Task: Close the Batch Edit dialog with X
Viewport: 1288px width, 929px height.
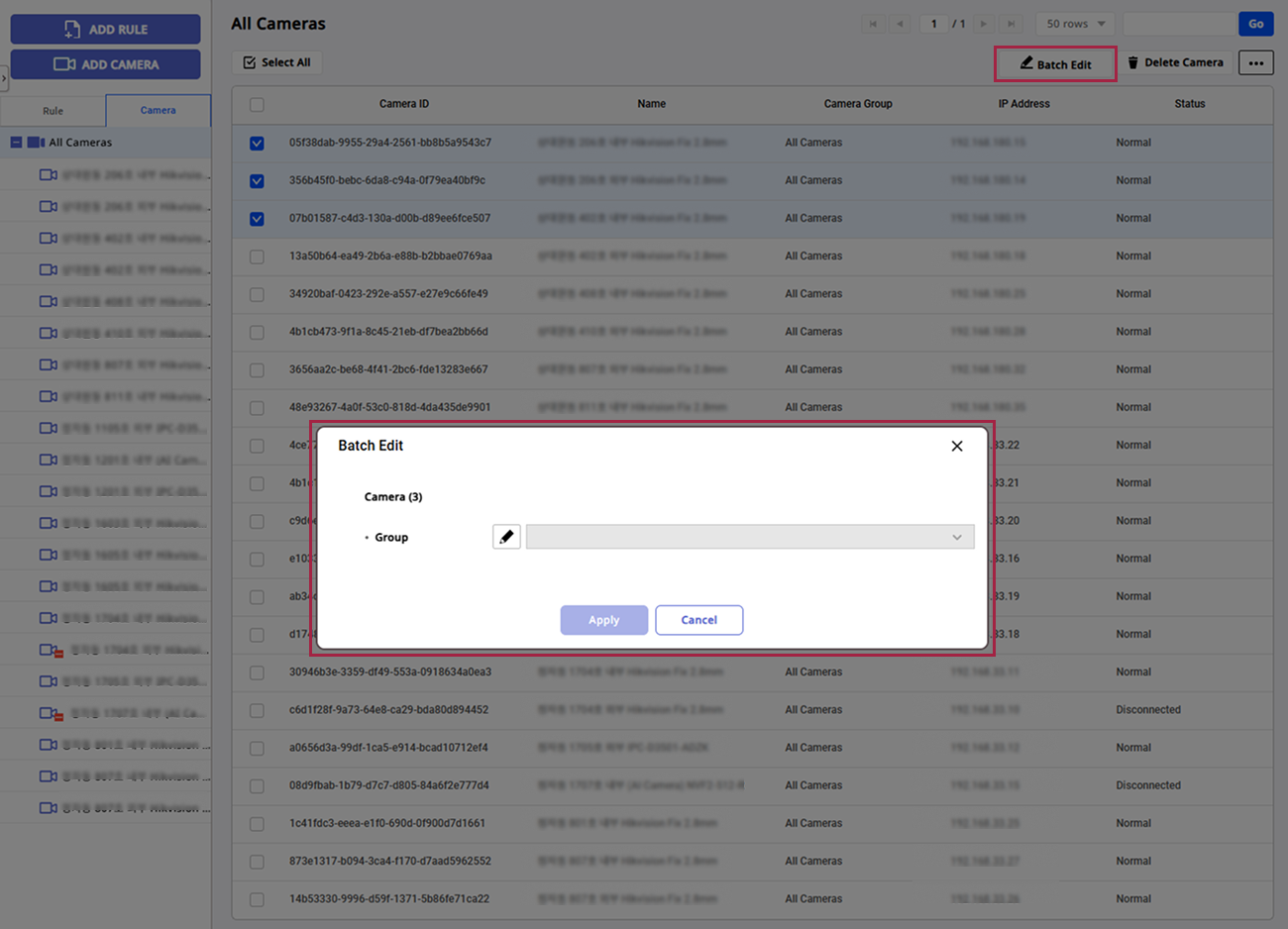Action: pos(956,446)
